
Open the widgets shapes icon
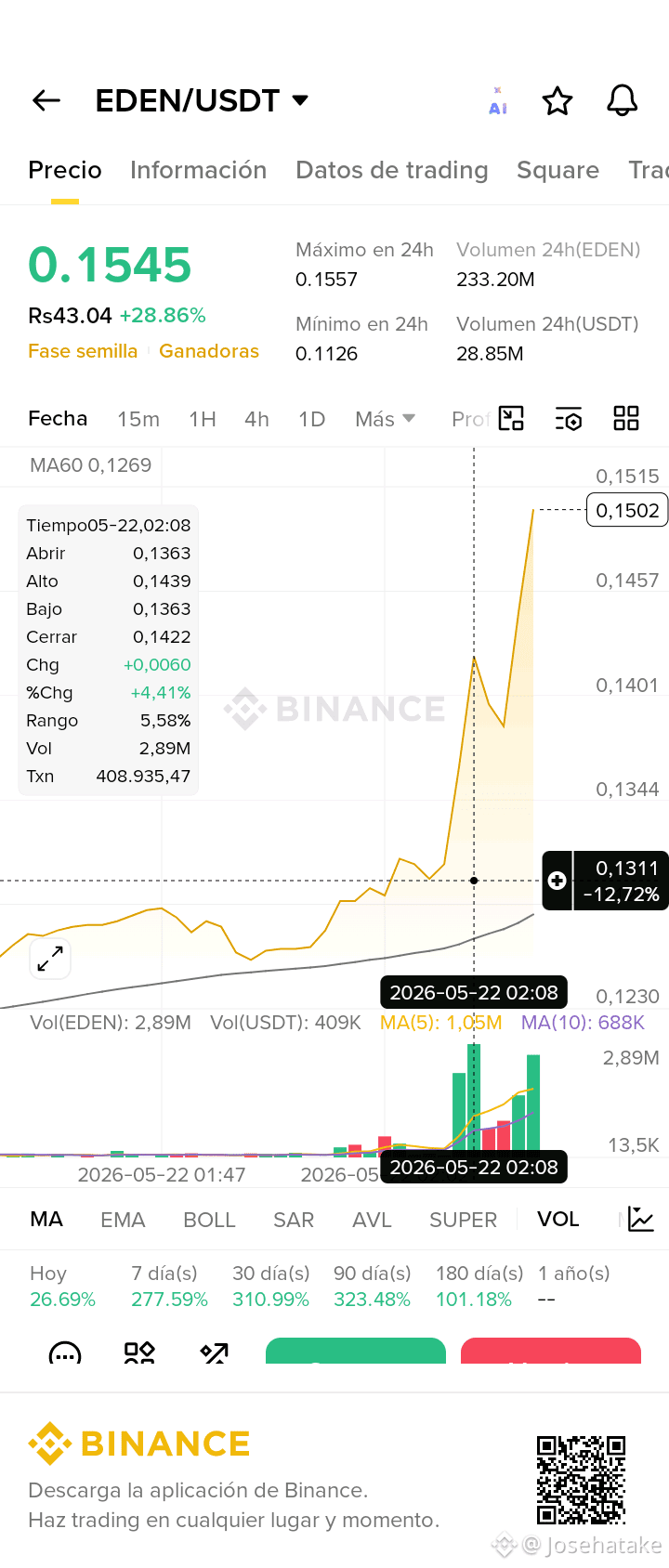click(x=139, y=1352)
